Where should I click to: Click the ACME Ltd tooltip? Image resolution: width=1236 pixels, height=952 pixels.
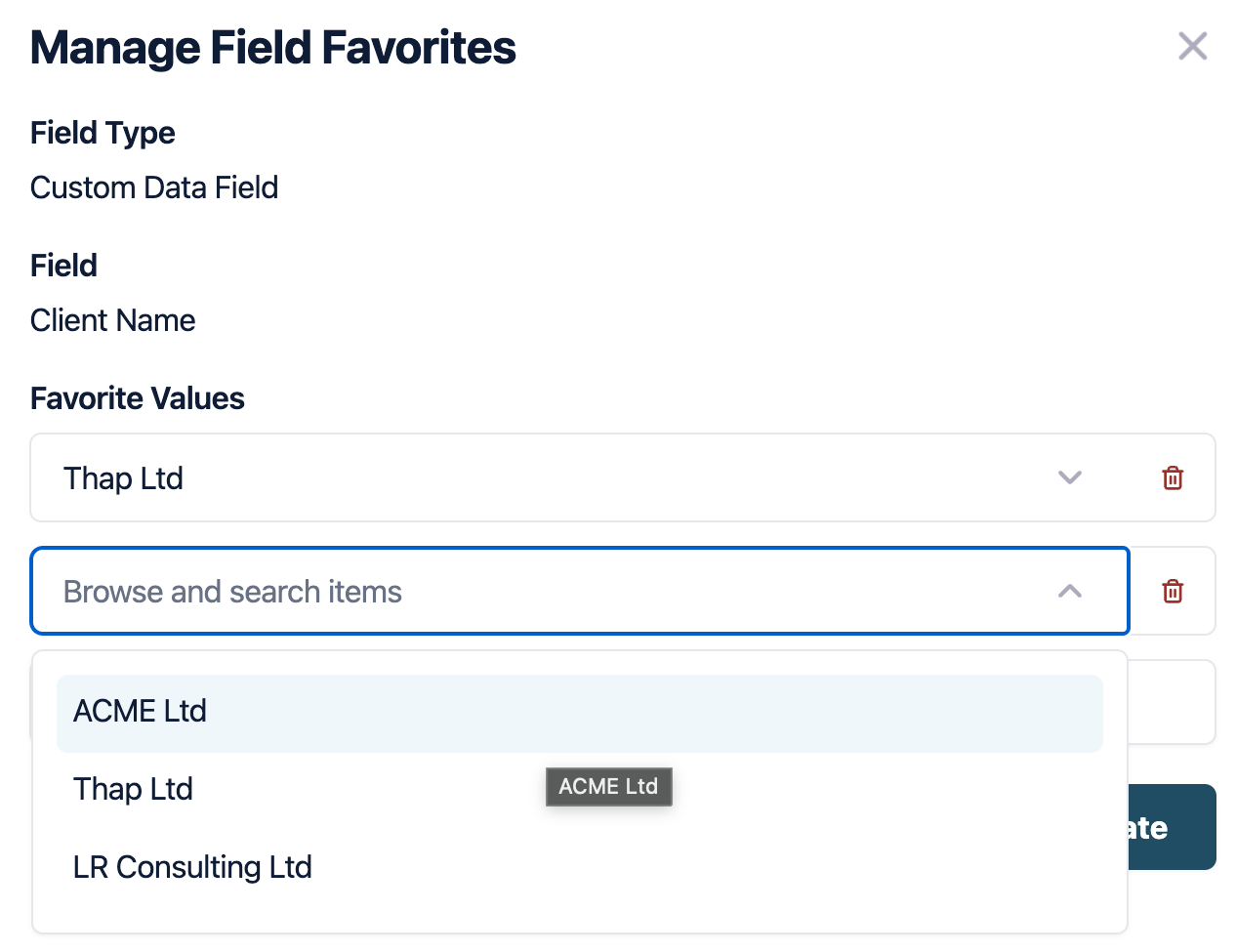pos(608,786)
